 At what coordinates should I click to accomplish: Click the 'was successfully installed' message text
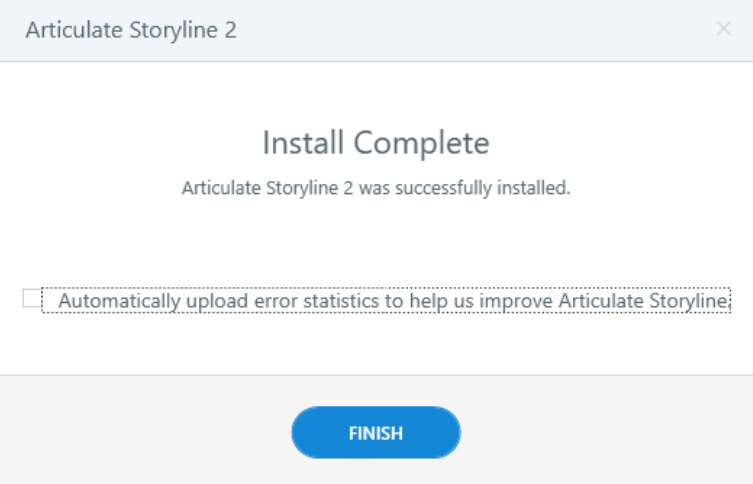click(x=375, y=188)
